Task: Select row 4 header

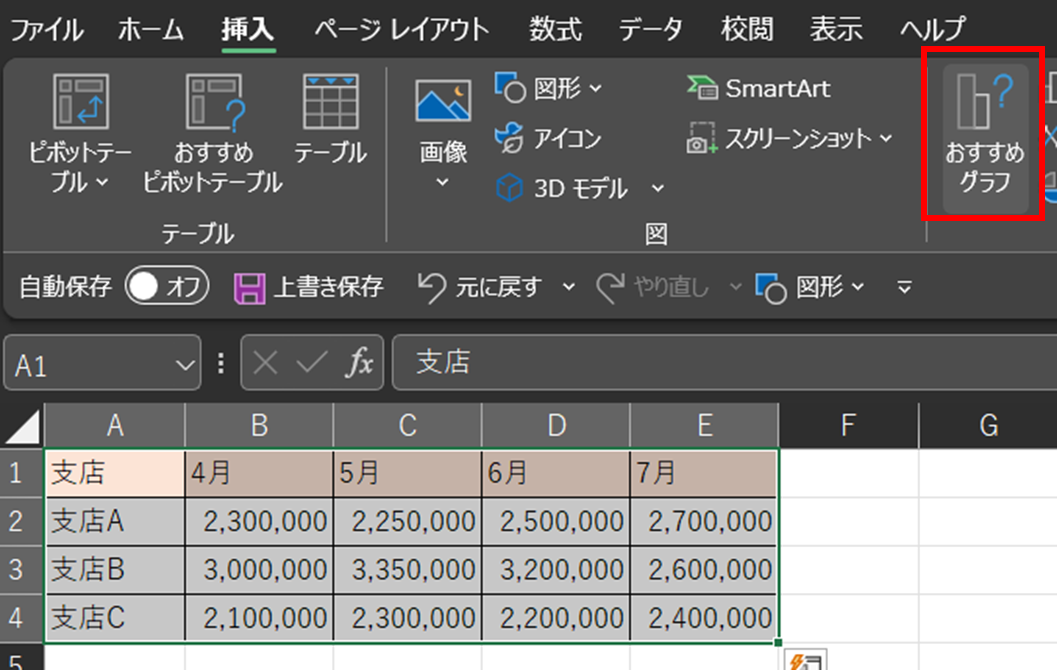Action: click(22, 618)
